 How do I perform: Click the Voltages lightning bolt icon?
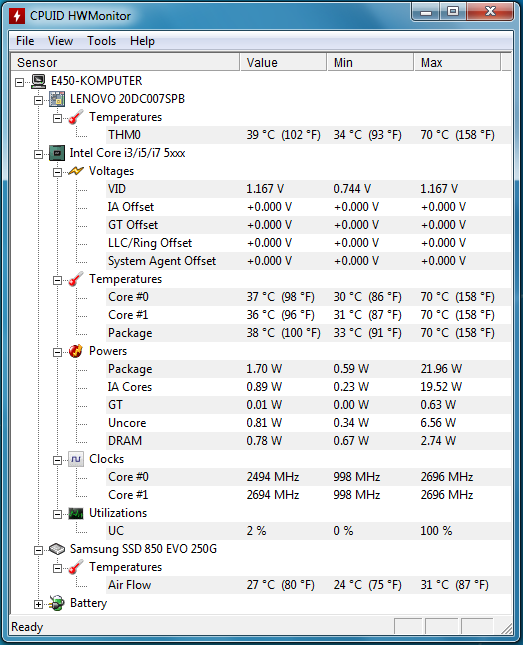(x=76, y=171)
